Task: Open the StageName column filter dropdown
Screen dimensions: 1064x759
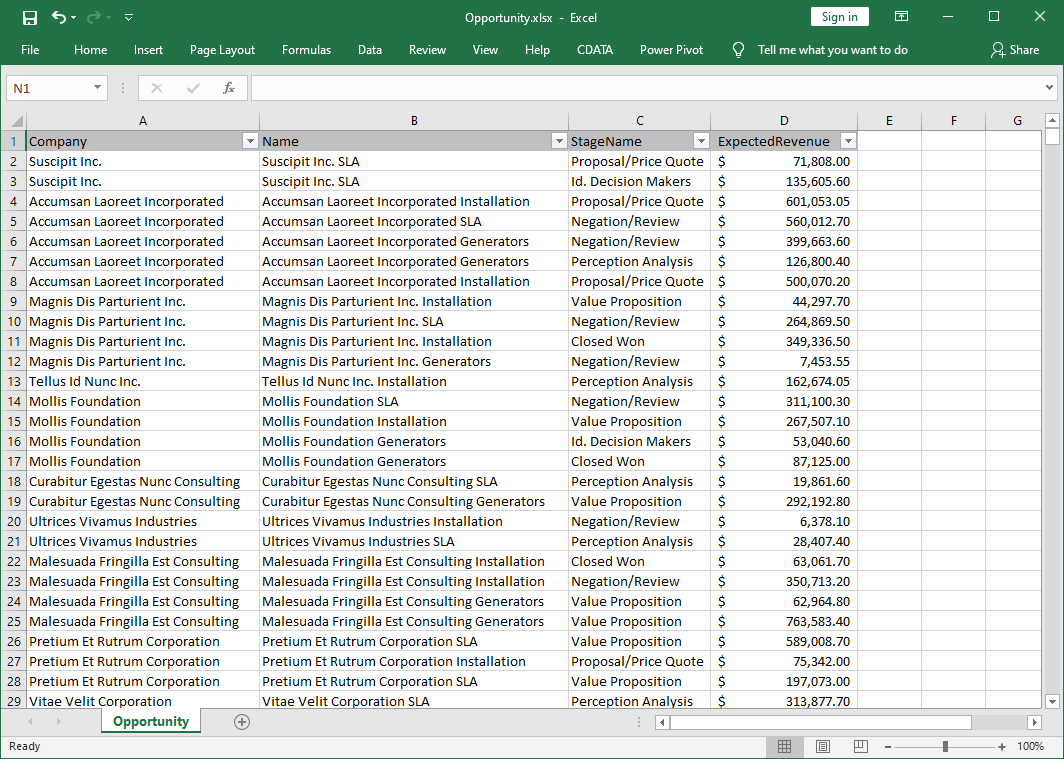Action: [x=701, y=141]
